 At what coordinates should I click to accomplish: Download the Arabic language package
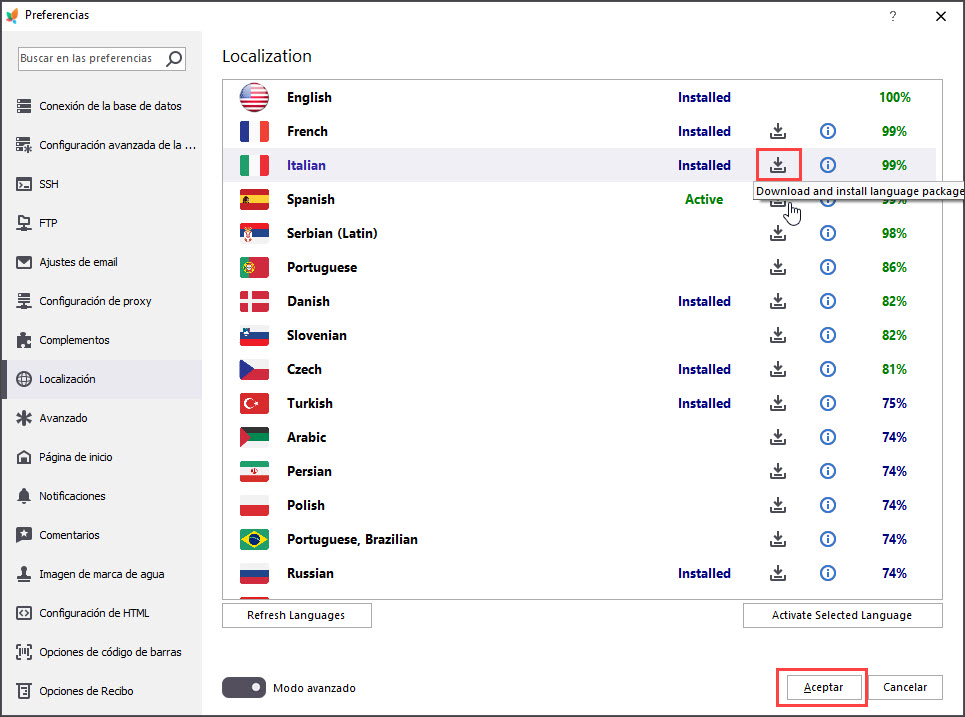pos(778,437)
